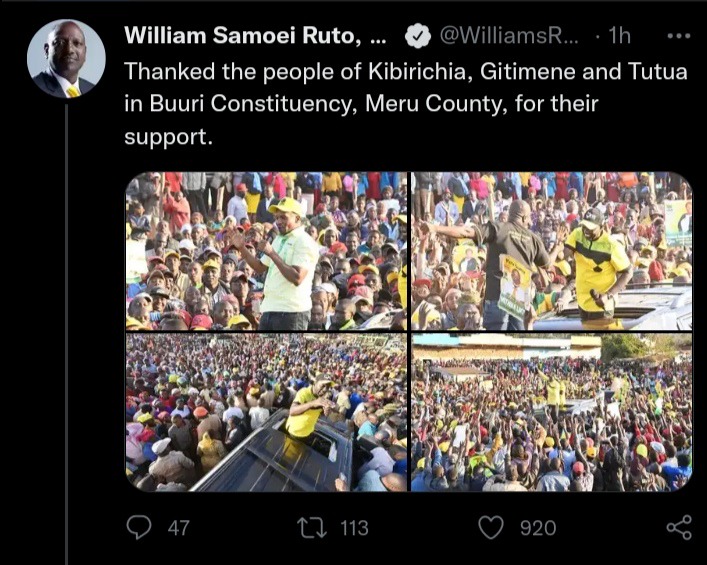Open top-left rally photo with speaker
Image resolution: width=707 pixels, height=565 pixels.
coord(266,251)
